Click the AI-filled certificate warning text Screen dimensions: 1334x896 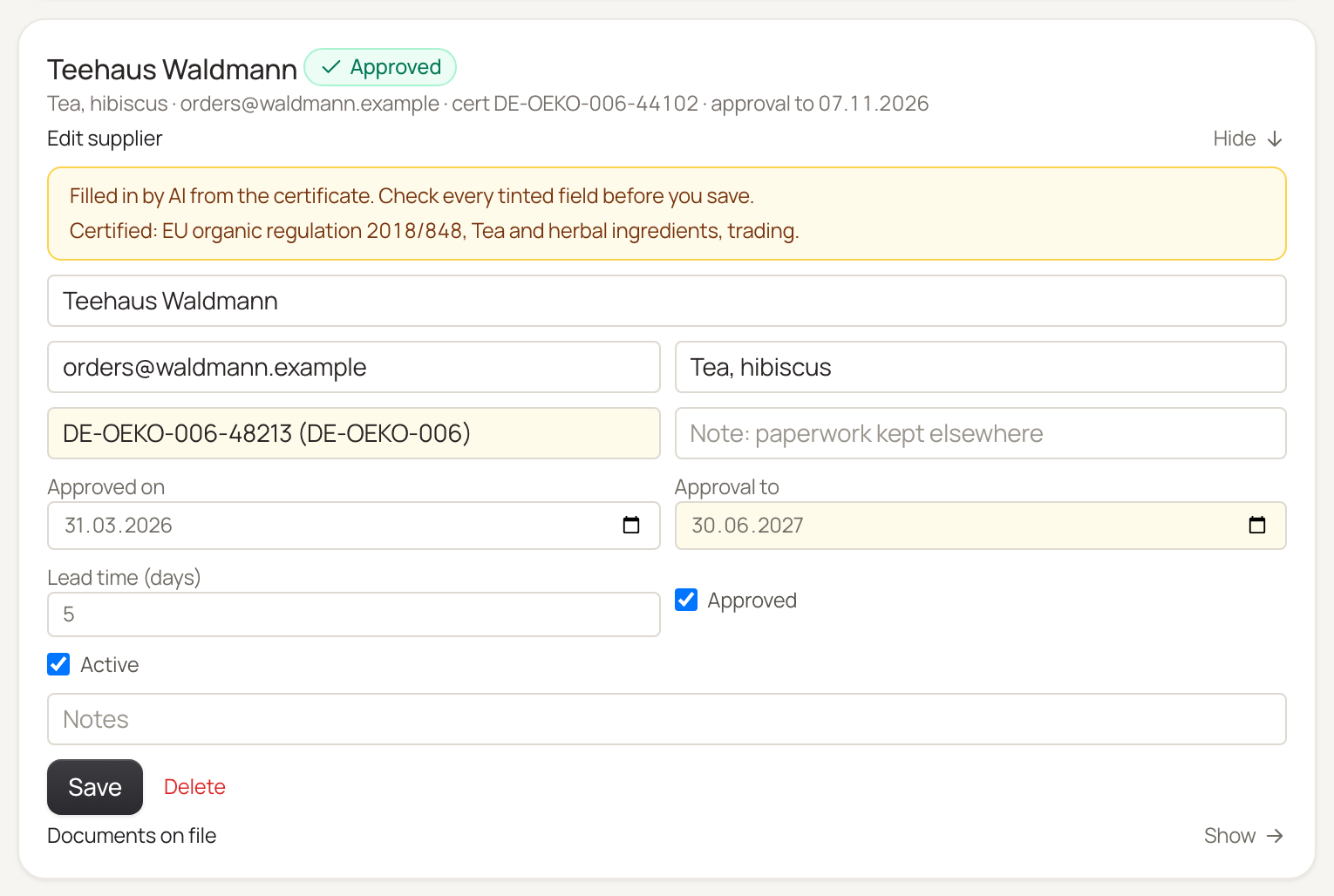[412, 196]
